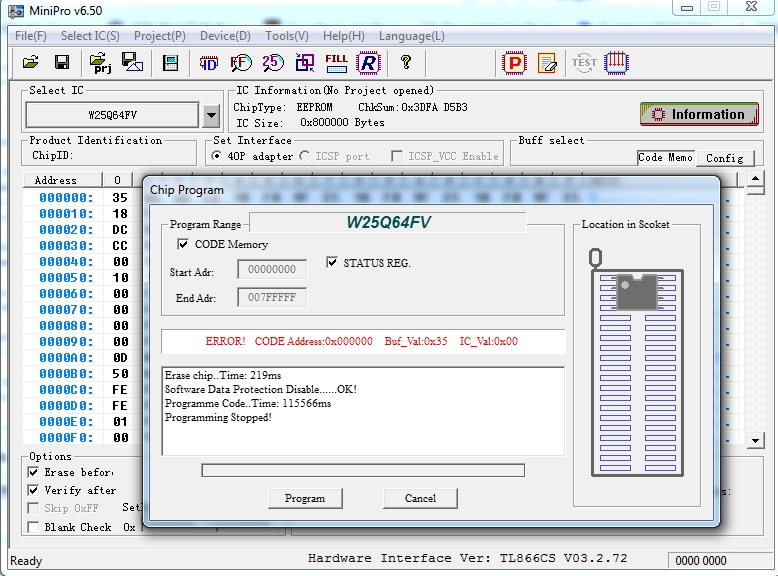Click the buffer swap toolbar icon
The height and width of the screenshot is (576, 778).
[305, 63]
